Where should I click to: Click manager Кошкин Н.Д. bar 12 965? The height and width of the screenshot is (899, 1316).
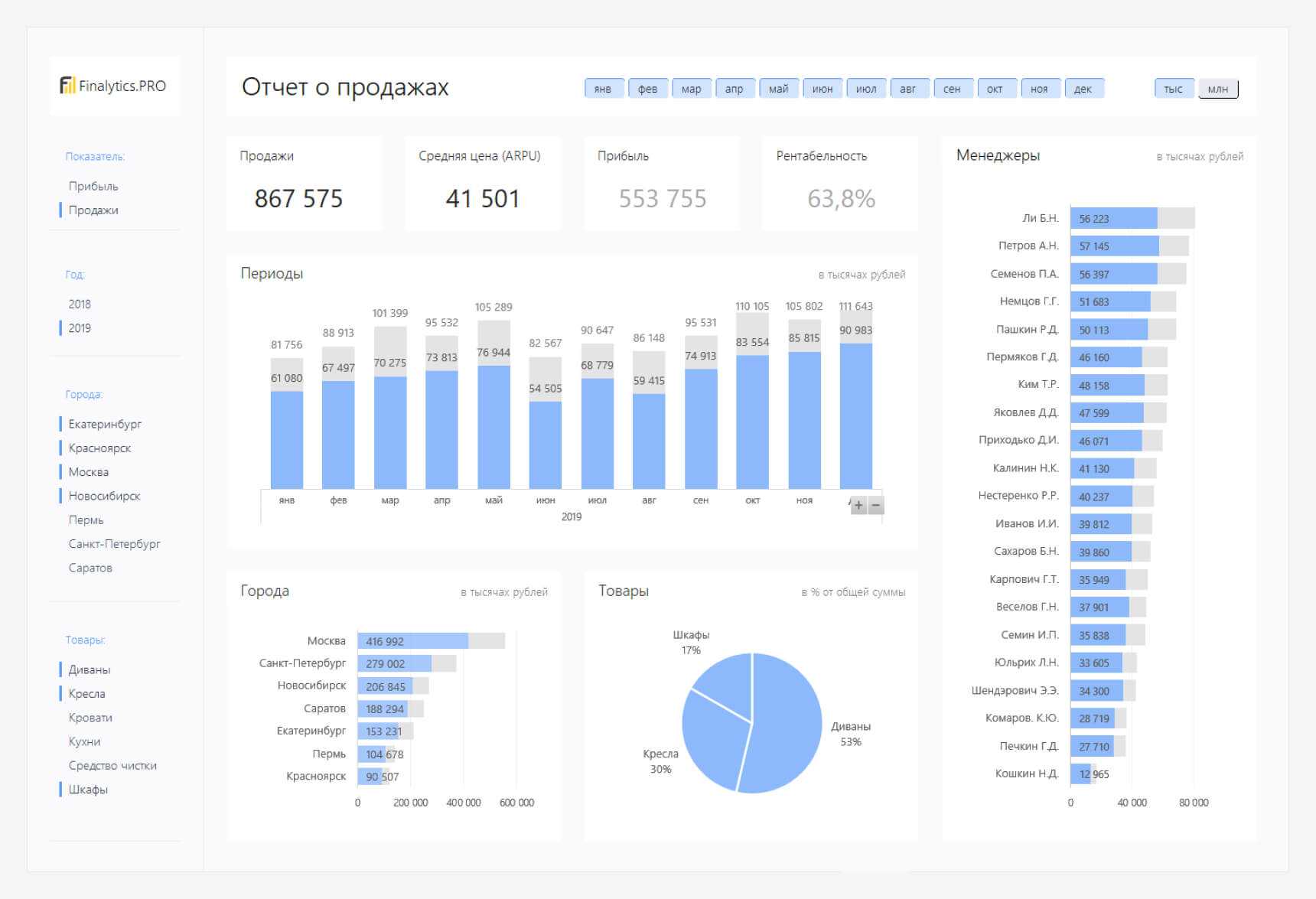tap(1080, 774)
